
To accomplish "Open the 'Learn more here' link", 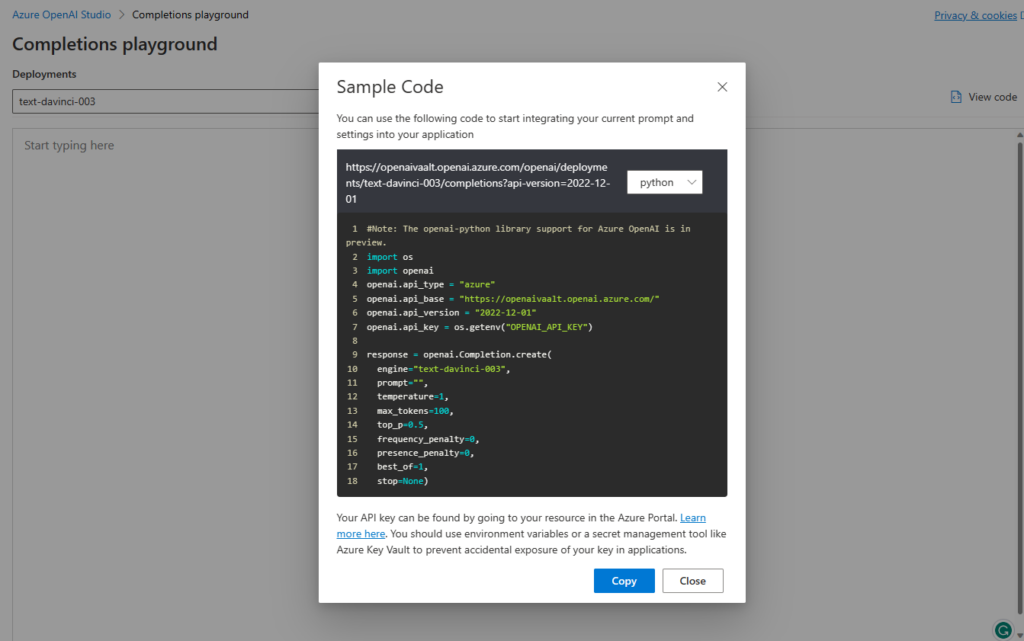I will tap(693, 518).
